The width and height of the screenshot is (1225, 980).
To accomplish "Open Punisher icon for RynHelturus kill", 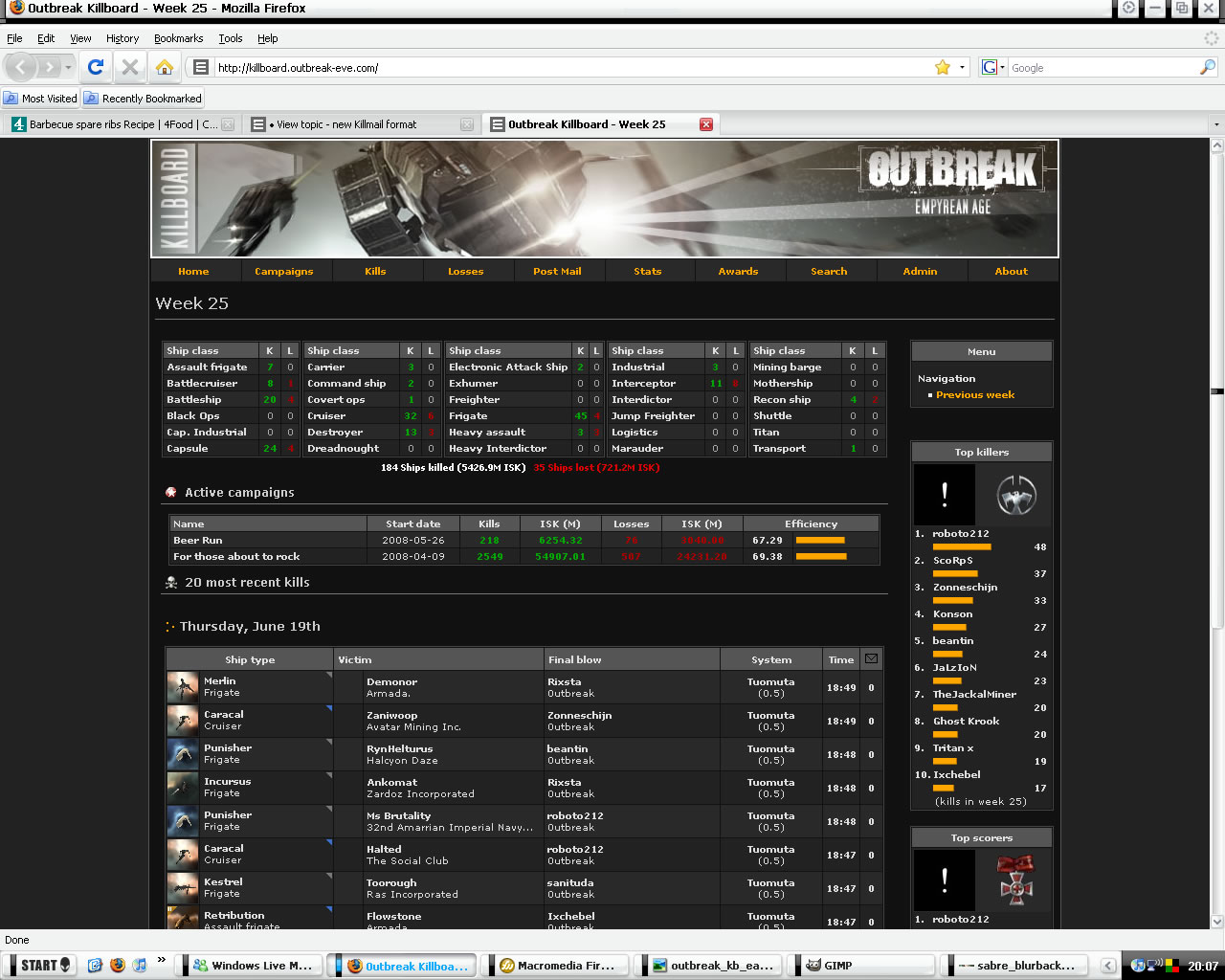I will point(183,754).
